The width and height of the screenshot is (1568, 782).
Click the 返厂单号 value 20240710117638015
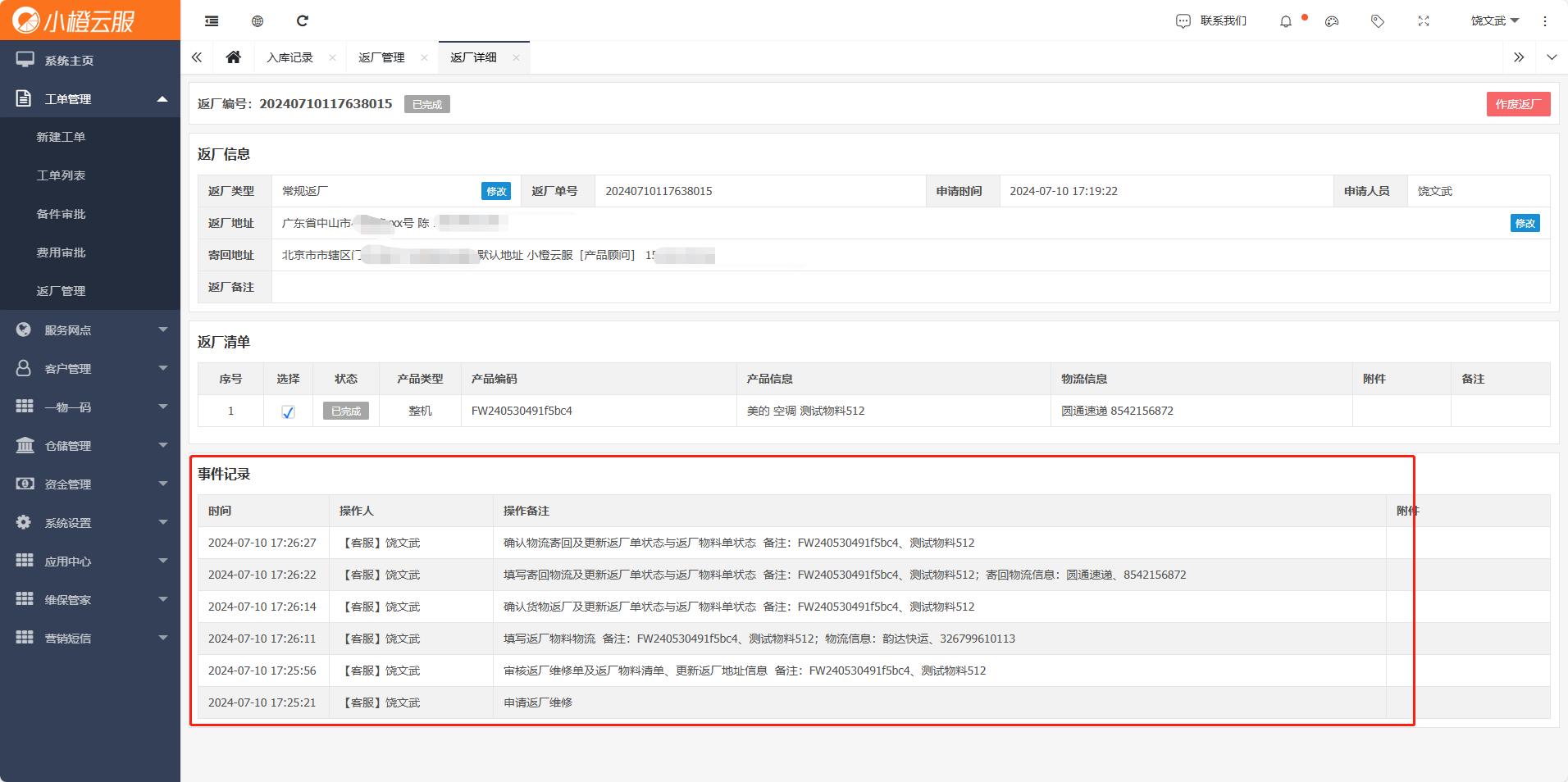coord(659,191)
